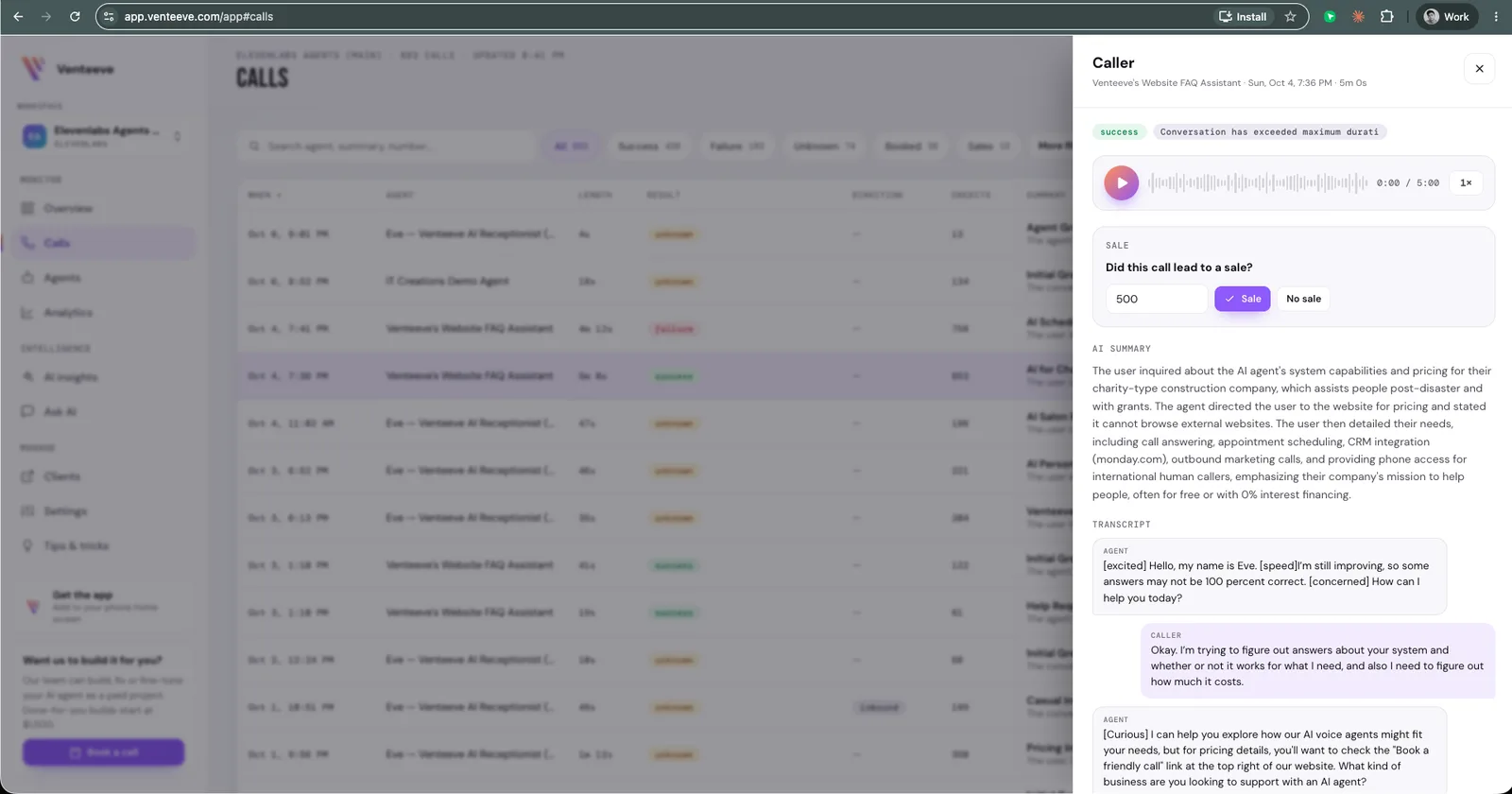Viewport: 1512px width, 794px height.
Task: Open the browser Extensions puzzle menu
Action: (x=1386, y=16)
